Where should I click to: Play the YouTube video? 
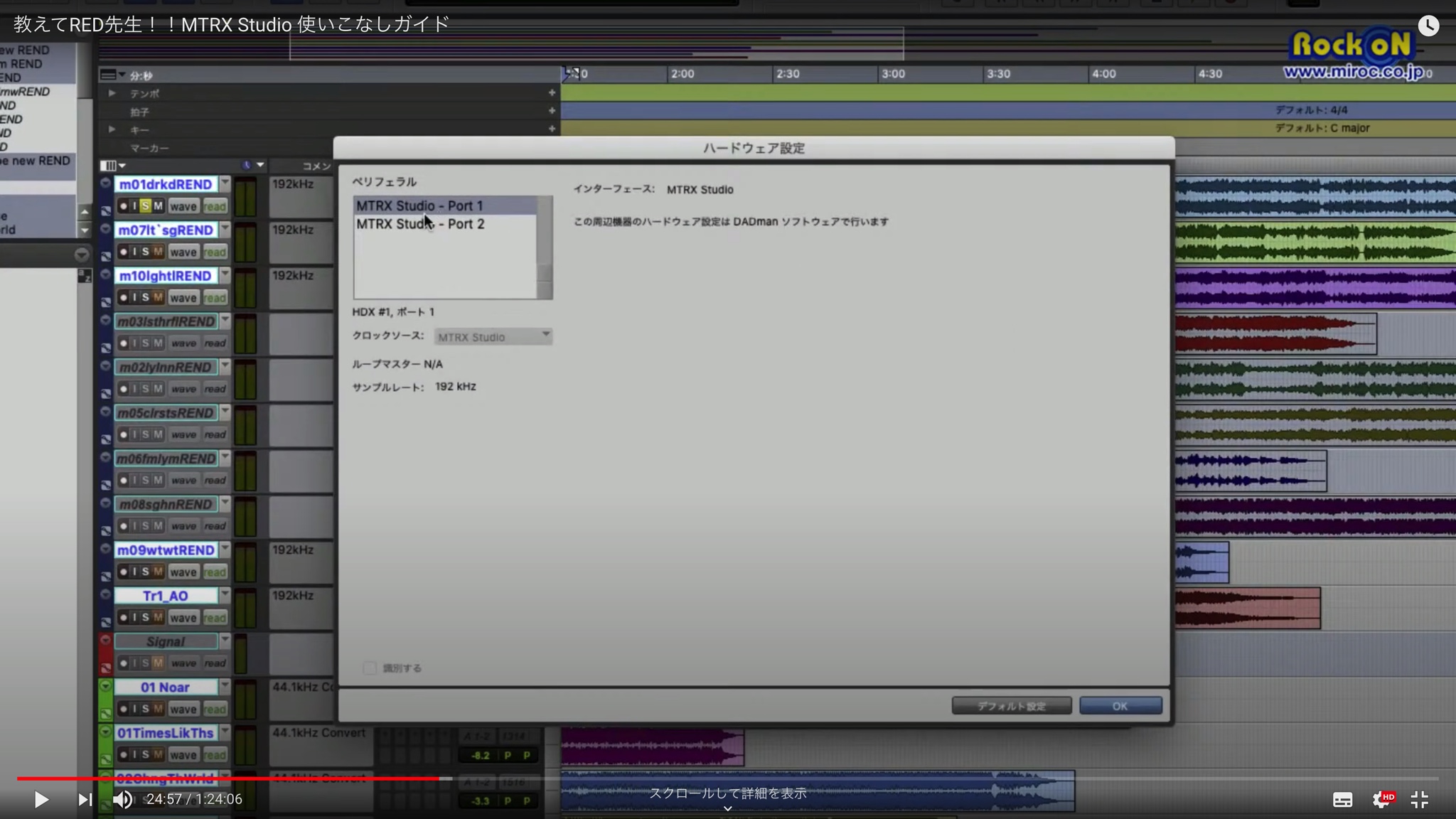(41, 800)
